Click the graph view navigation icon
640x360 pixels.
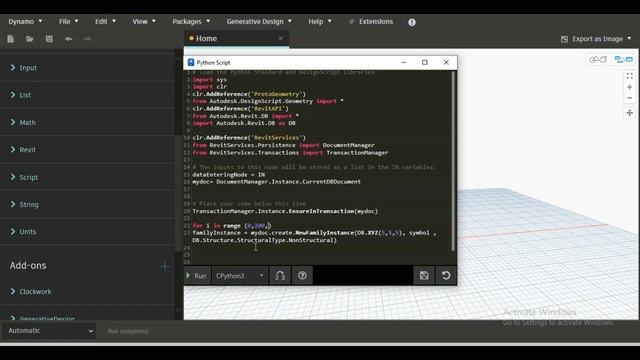click(624, 60)
